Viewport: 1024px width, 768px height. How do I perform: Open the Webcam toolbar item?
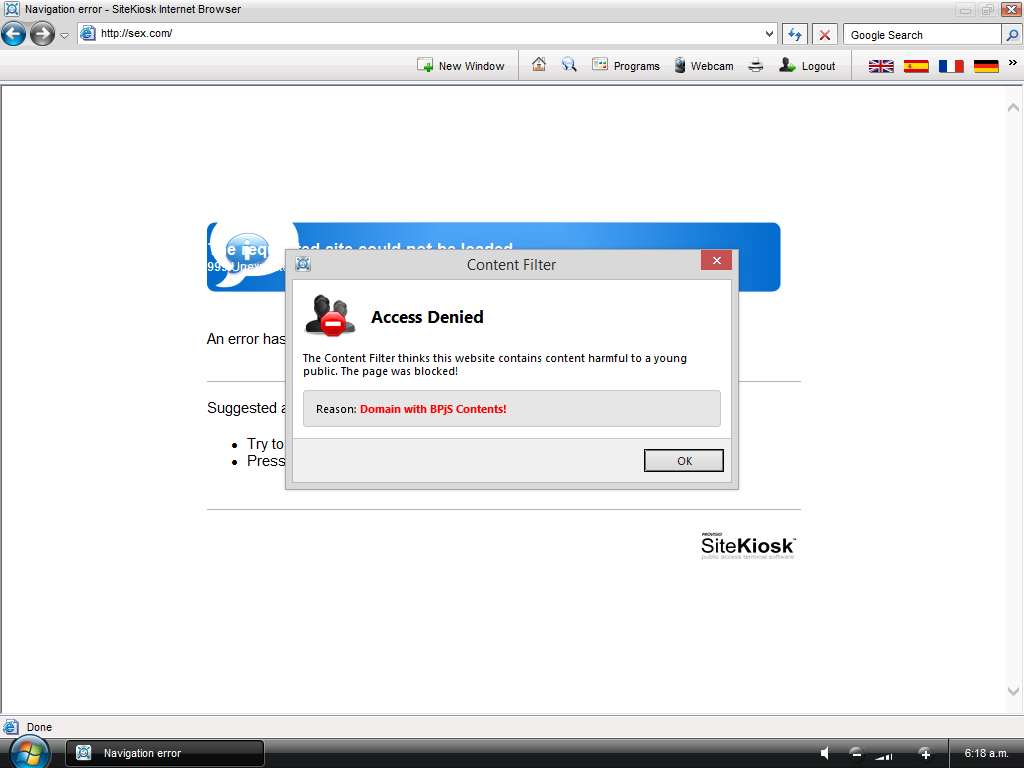click(703, 66)
